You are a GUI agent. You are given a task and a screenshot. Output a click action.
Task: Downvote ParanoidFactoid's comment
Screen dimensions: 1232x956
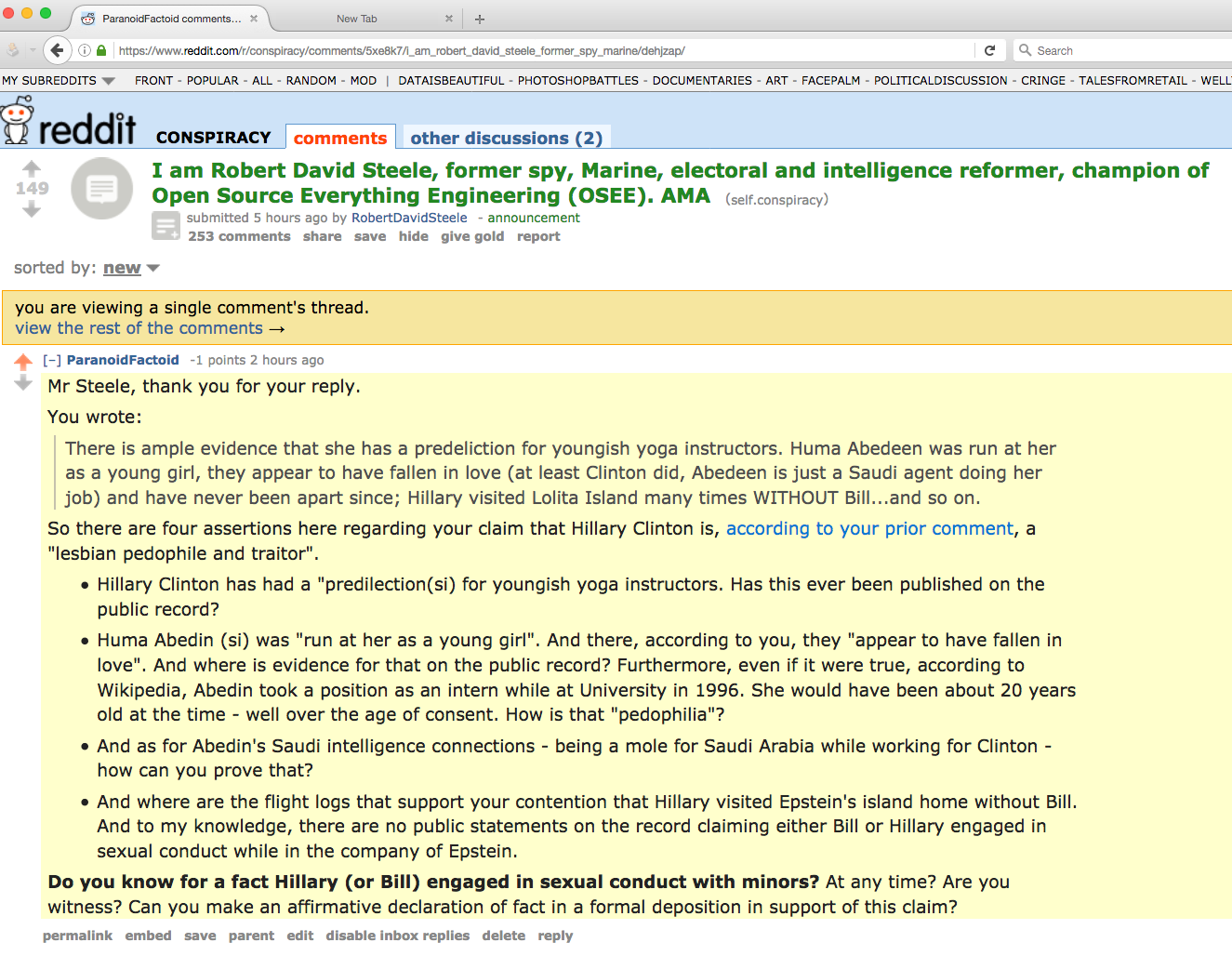[x=23, y=382]
